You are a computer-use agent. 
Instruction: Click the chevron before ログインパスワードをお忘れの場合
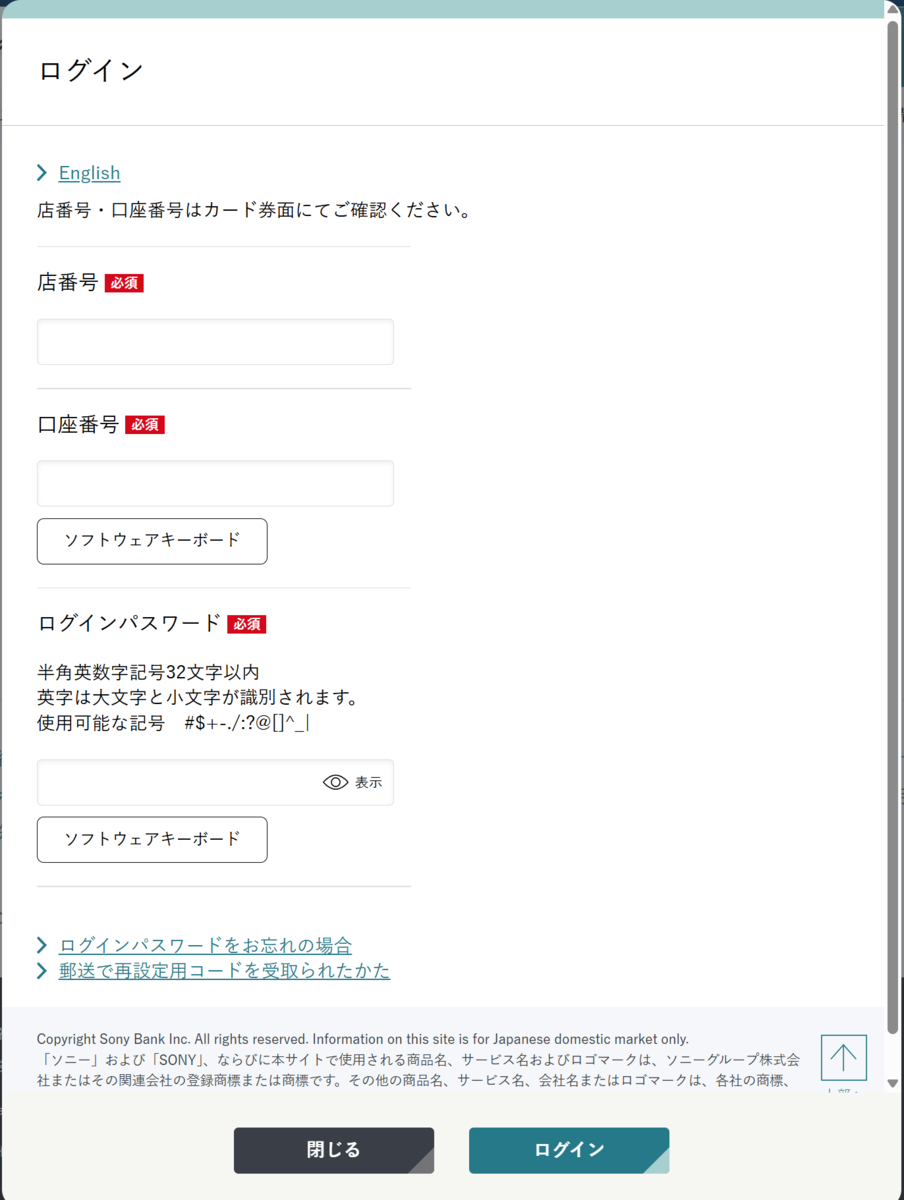coord(41,944)
